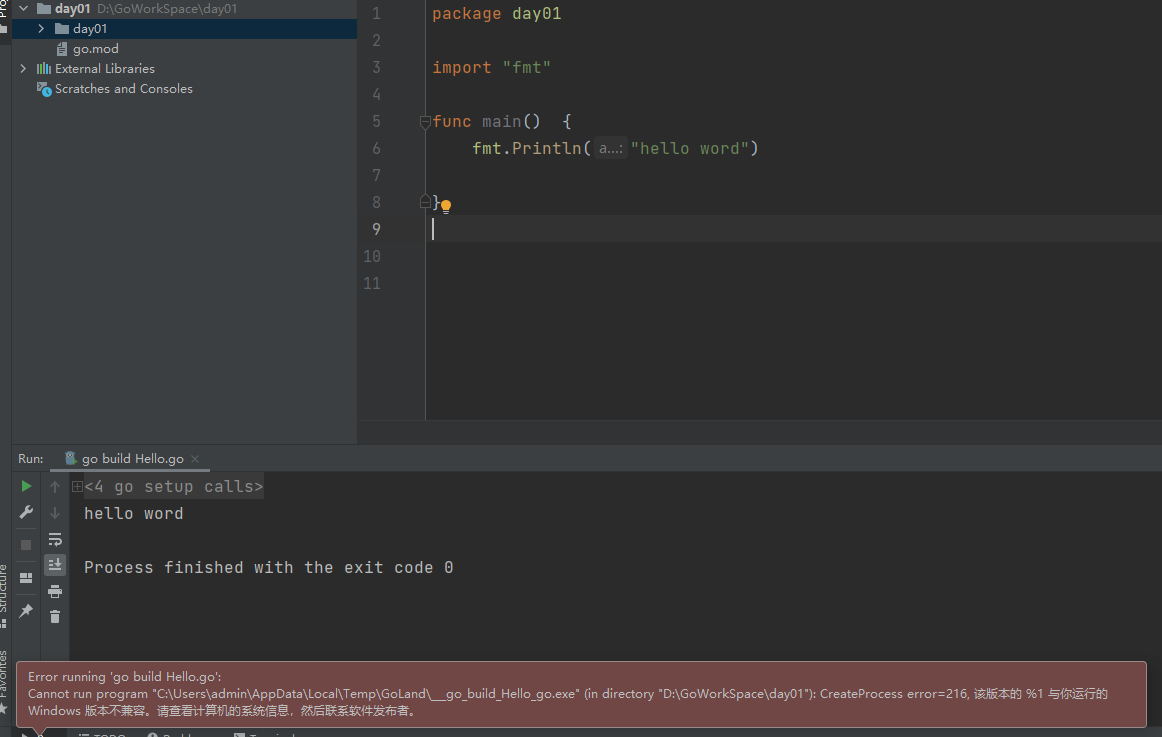Rerun the 'go build Hello.go' configuration
Viewport: 1162px width, 737px height.
[26, 486]
